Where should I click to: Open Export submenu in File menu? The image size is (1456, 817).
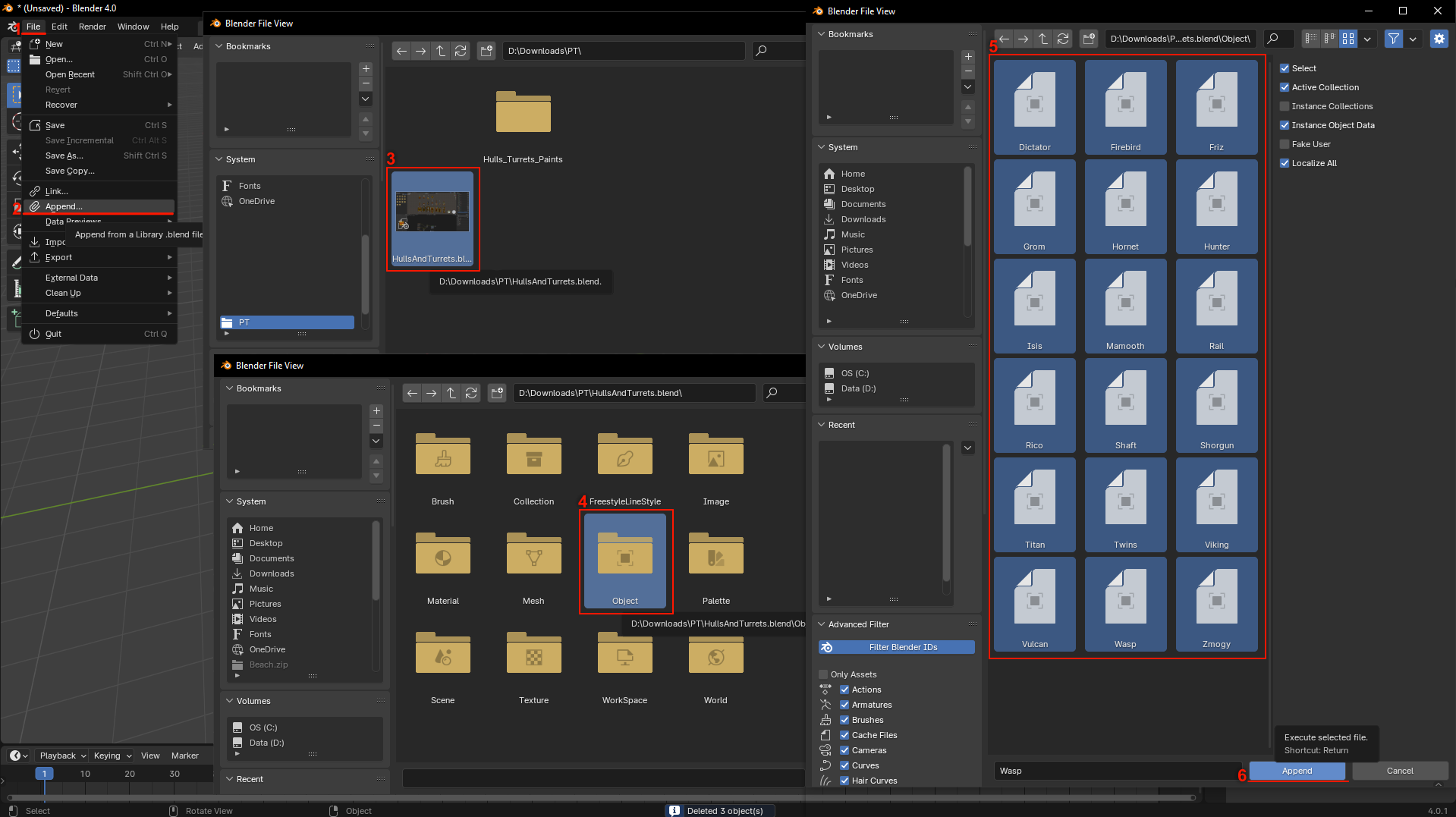[x=99, y=257]
